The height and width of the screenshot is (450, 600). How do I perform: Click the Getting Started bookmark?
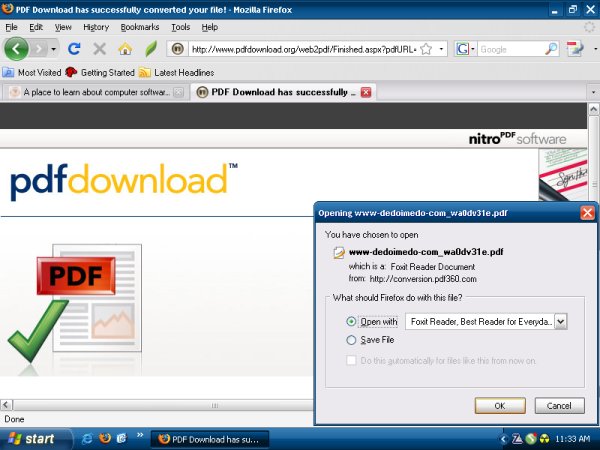[100, 72]
